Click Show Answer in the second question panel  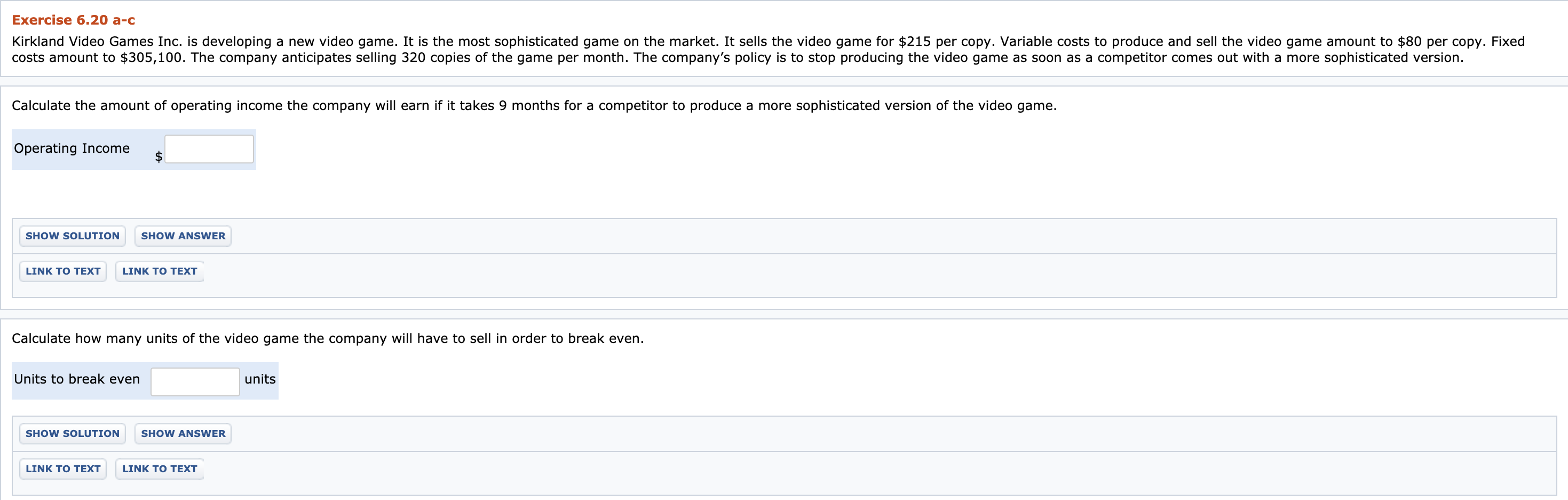click(183, 434)
